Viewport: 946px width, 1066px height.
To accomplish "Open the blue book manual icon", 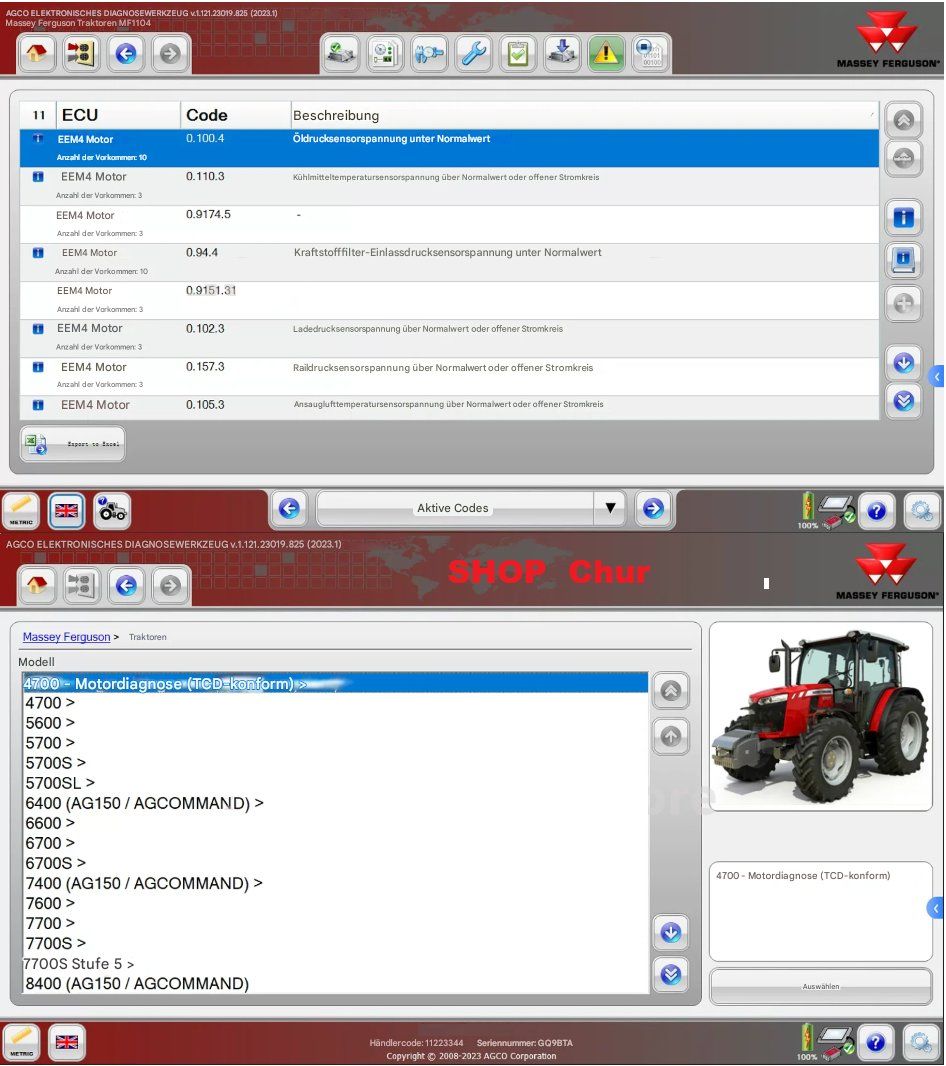I will 903,260.
